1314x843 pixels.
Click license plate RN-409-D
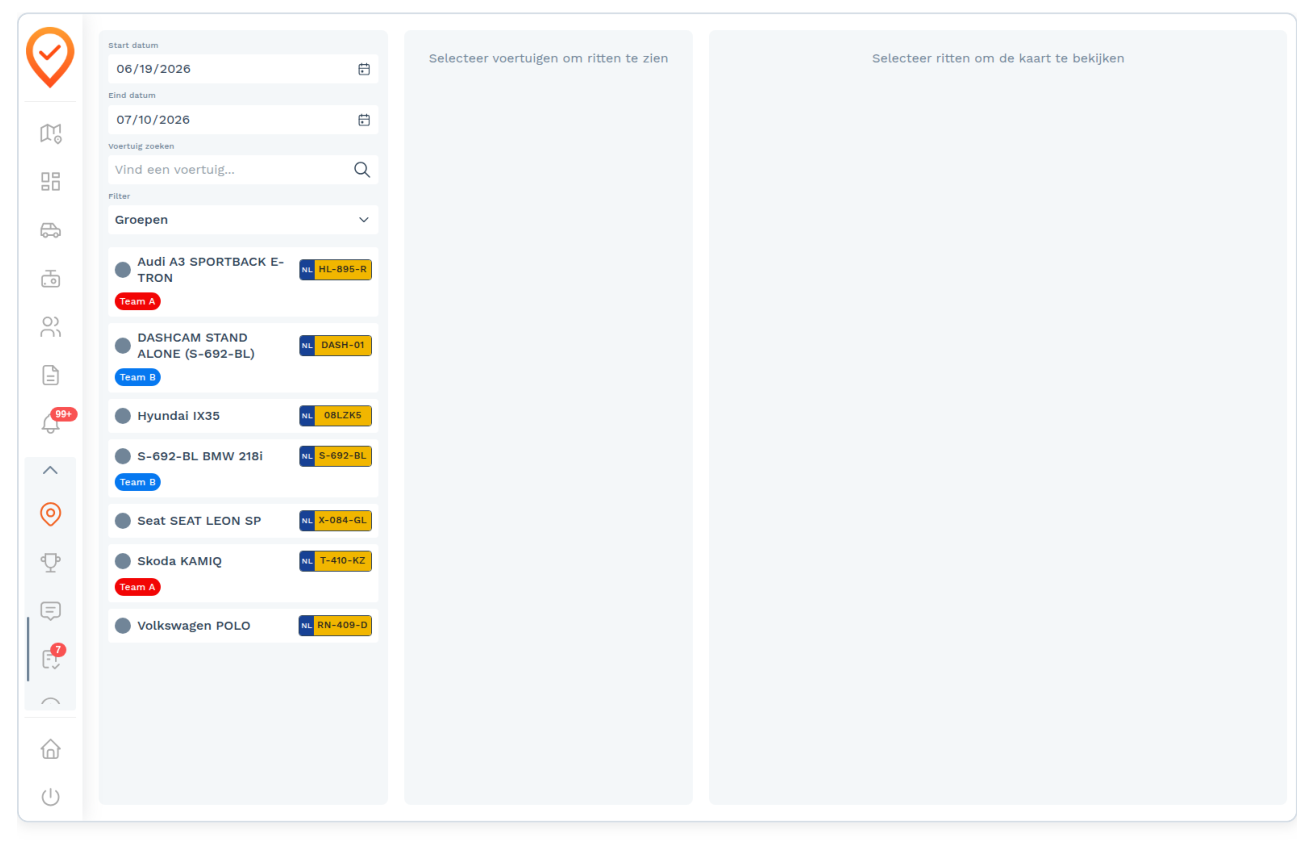(x=335, y=626)
